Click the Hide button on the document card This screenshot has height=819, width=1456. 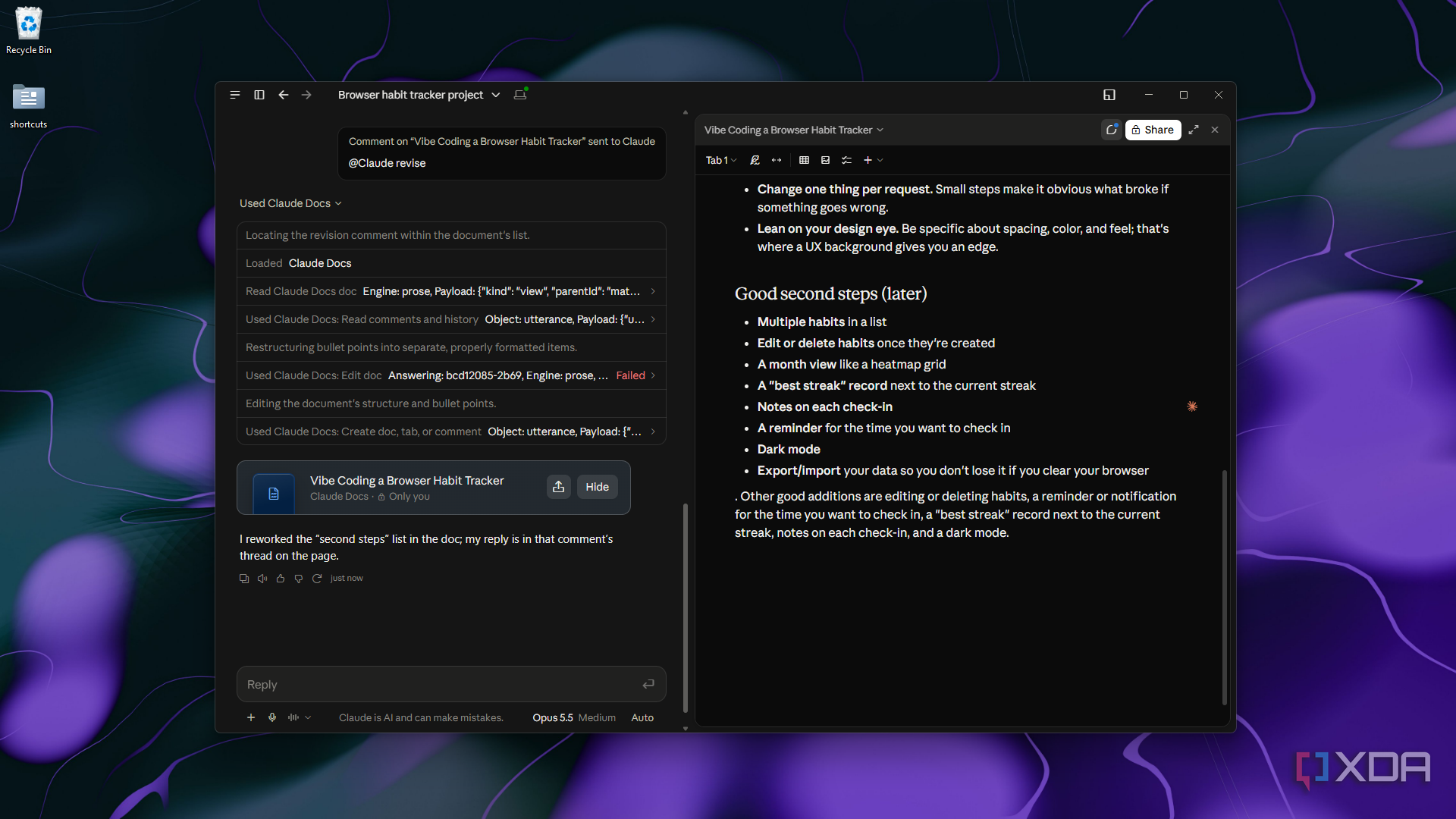pyautogui.click(x=598, y=487)
